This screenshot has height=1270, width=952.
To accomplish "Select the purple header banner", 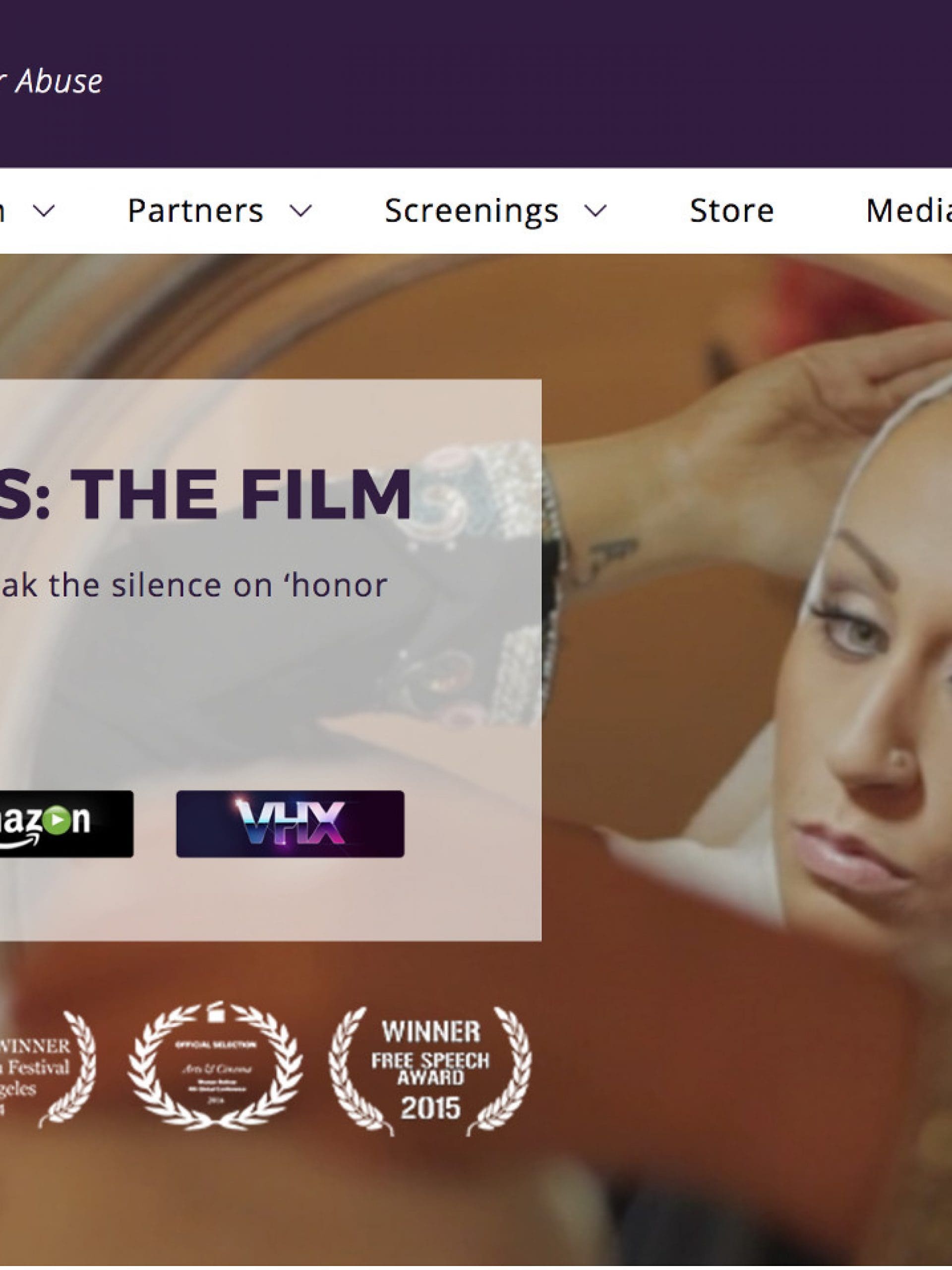I will [476, 84].
